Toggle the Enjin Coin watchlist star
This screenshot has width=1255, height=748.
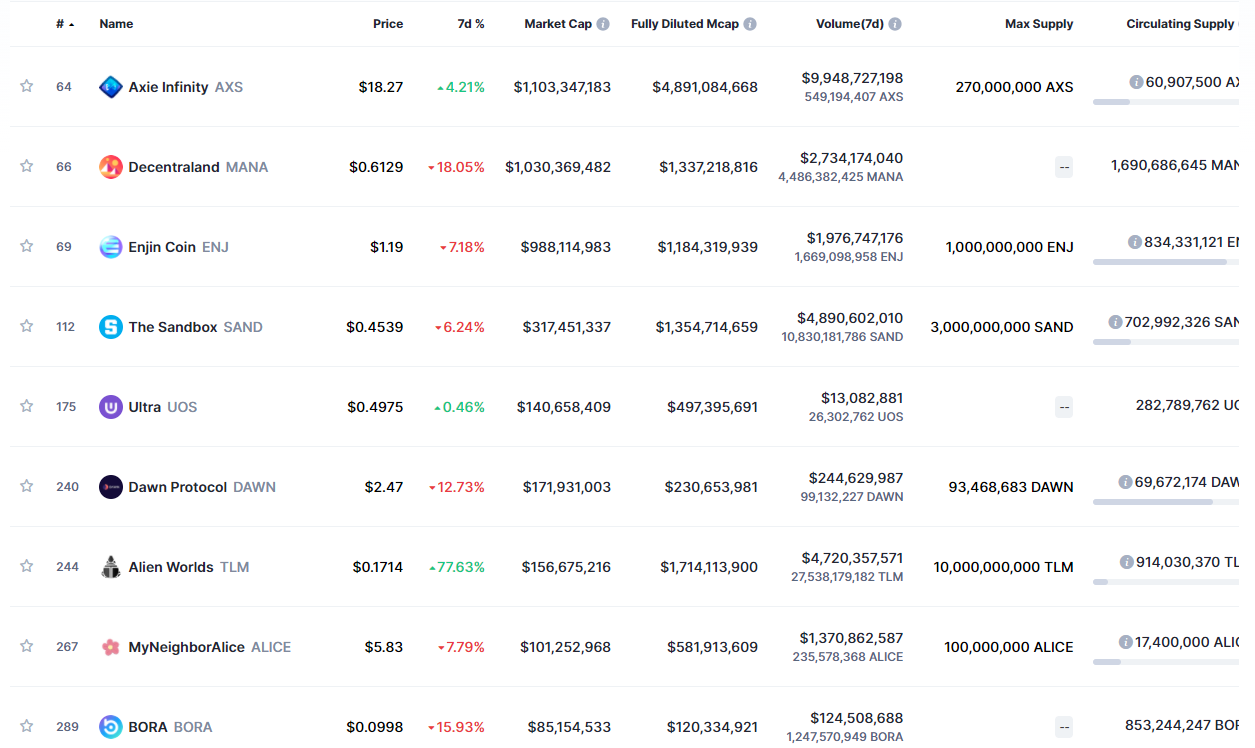26,246
